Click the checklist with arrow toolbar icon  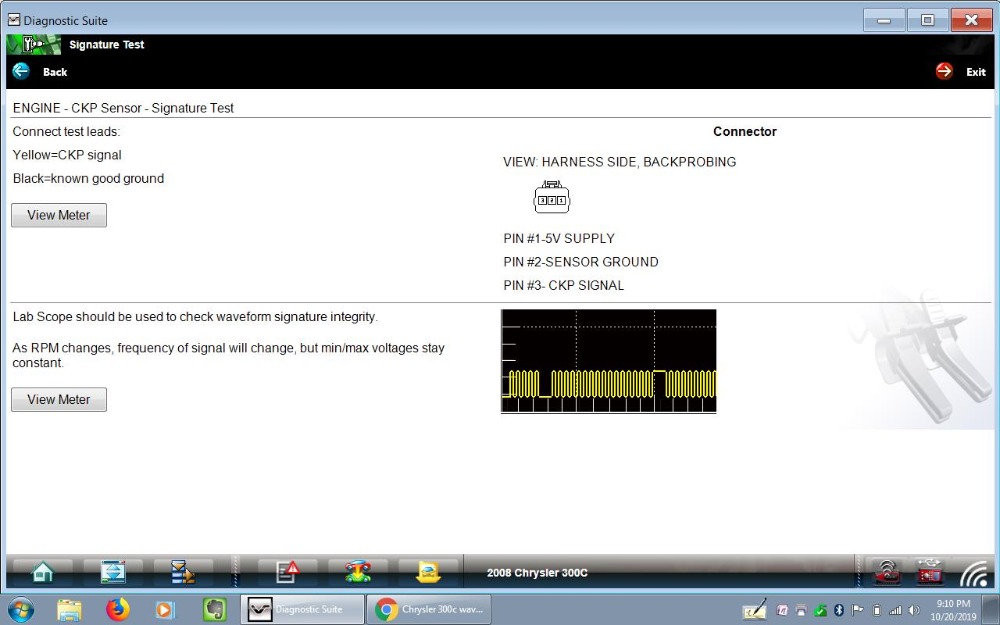pos(183,572)
